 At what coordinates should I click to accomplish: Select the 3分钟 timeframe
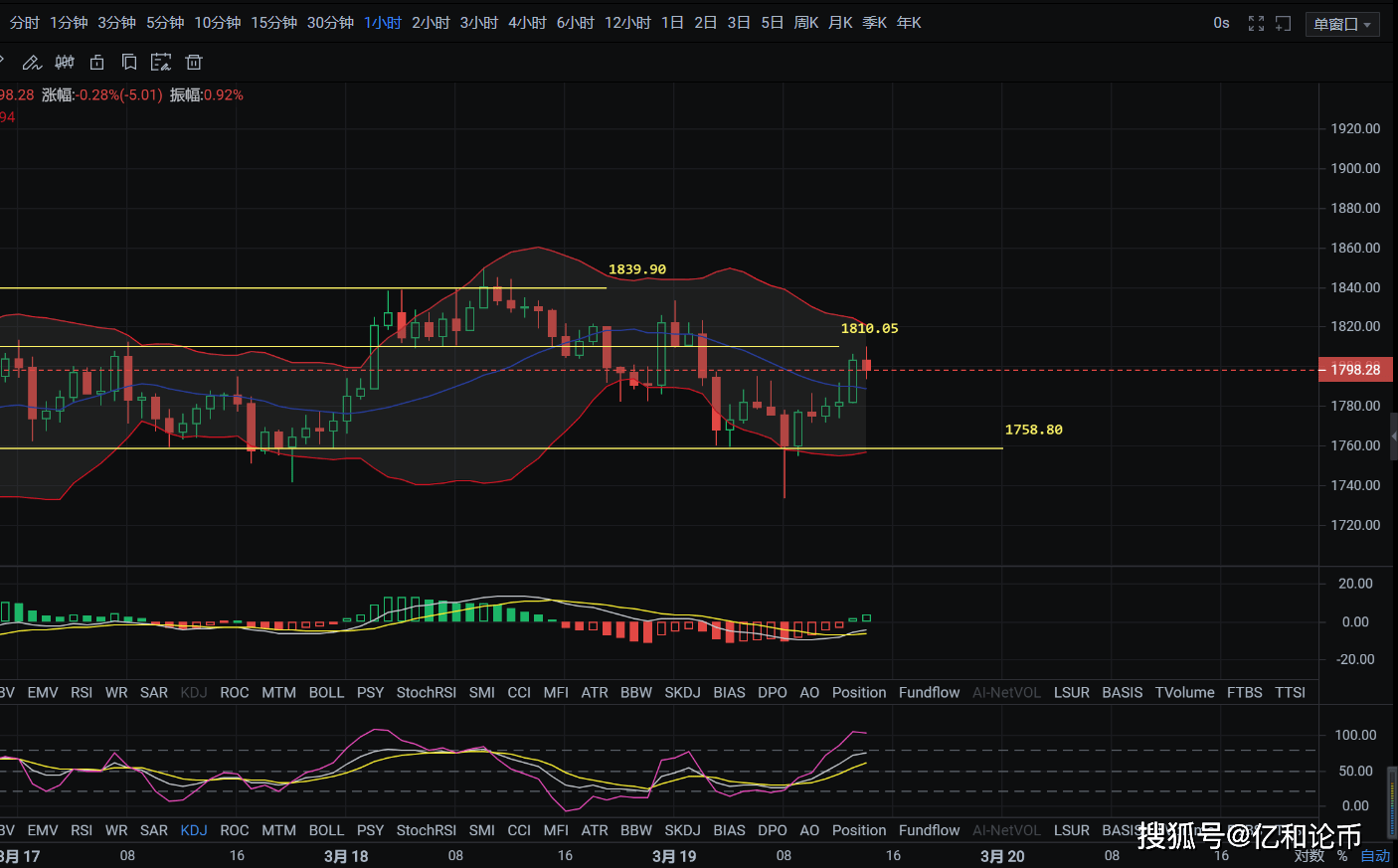116,23
